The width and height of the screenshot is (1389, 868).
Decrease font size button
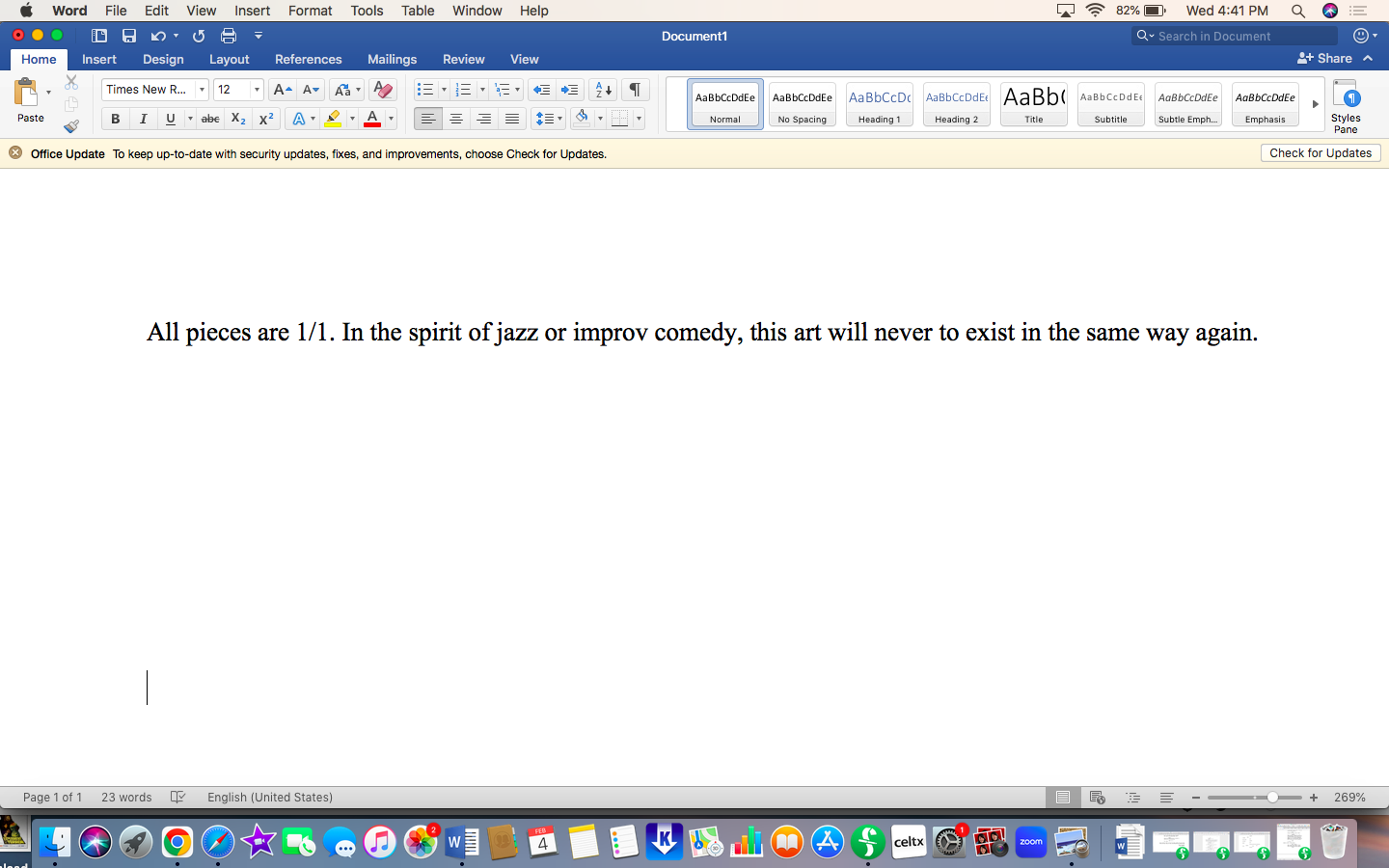pos(311,90)
